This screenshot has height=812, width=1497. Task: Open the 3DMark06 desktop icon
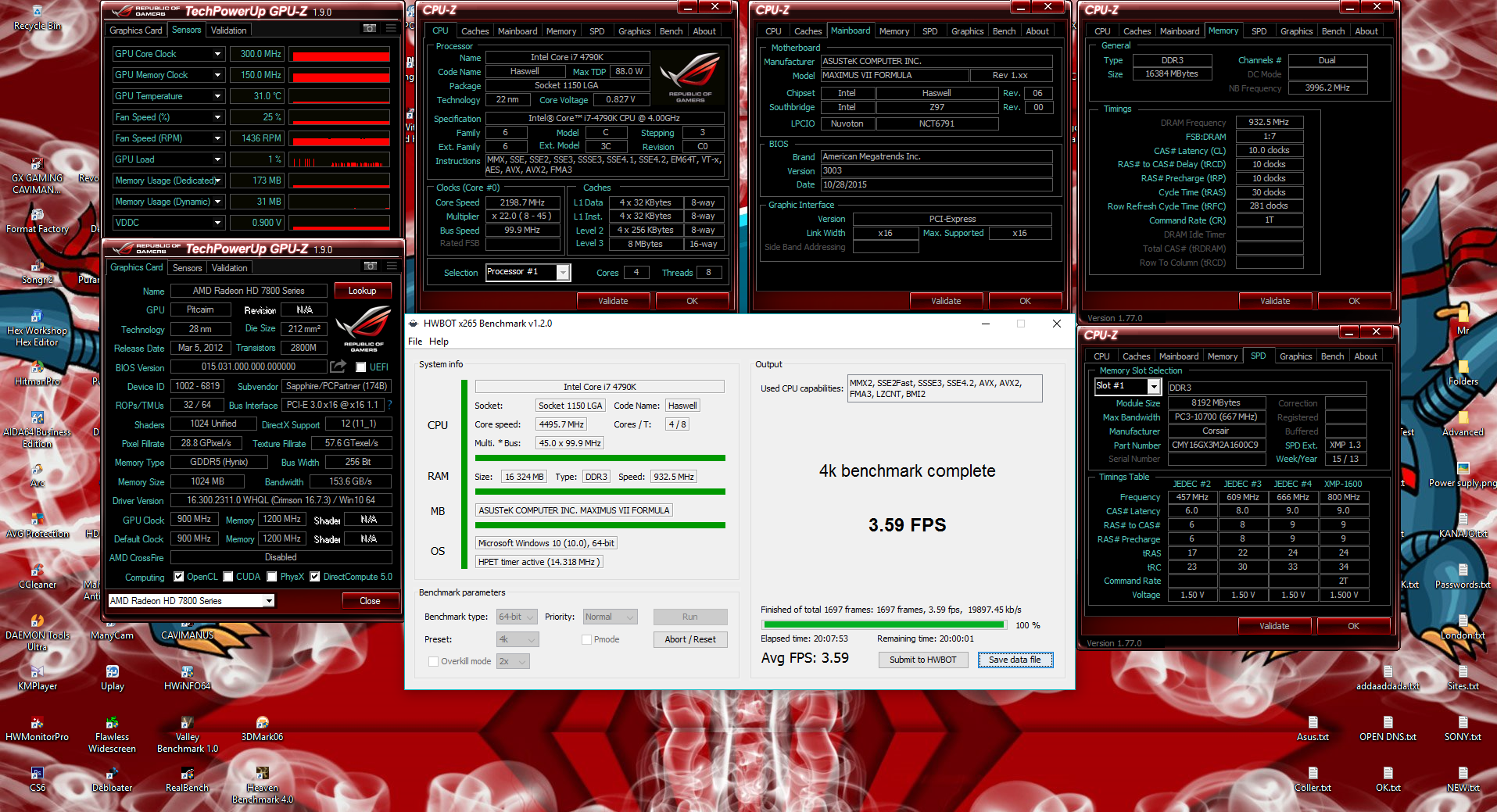pyautogui.click(x=262, y=728)
